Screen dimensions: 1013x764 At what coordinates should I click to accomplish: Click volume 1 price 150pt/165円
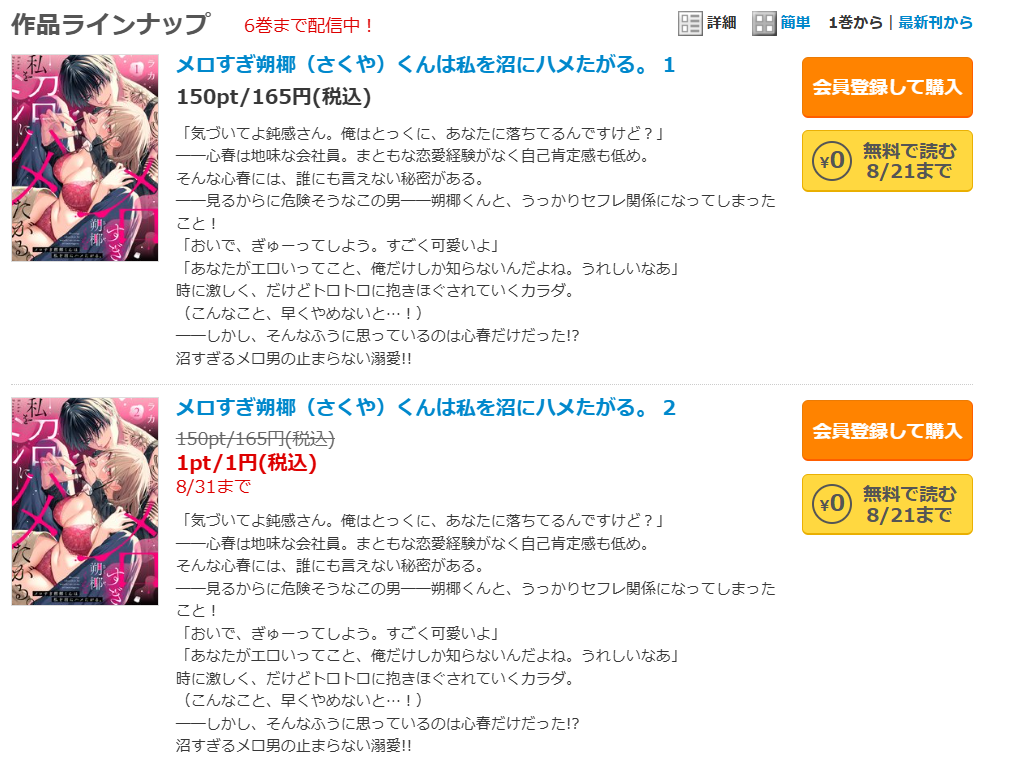click(x=274, y=97)
